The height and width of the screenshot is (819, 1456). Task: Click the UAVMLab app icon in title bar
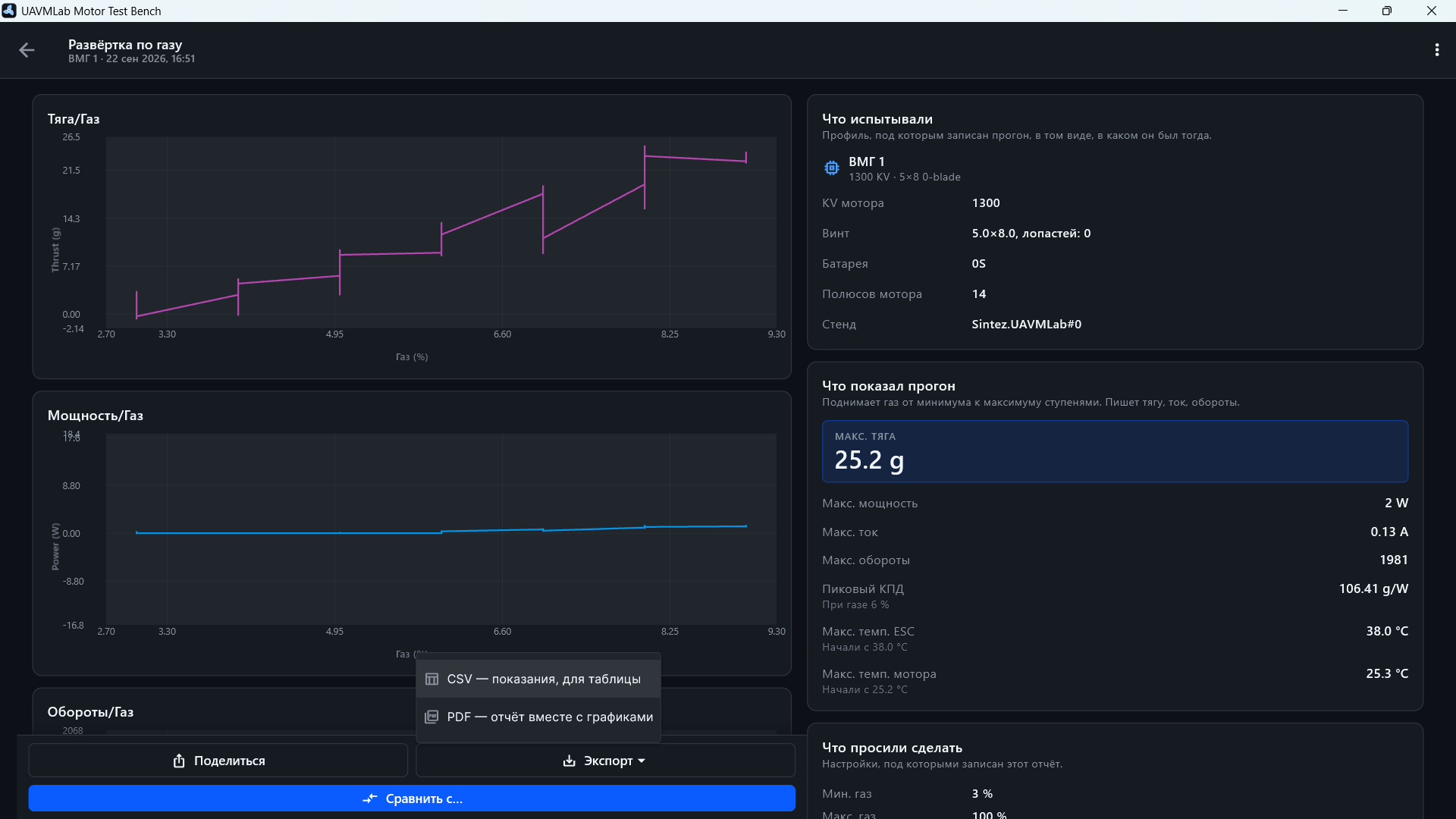[x=9, y=11]
